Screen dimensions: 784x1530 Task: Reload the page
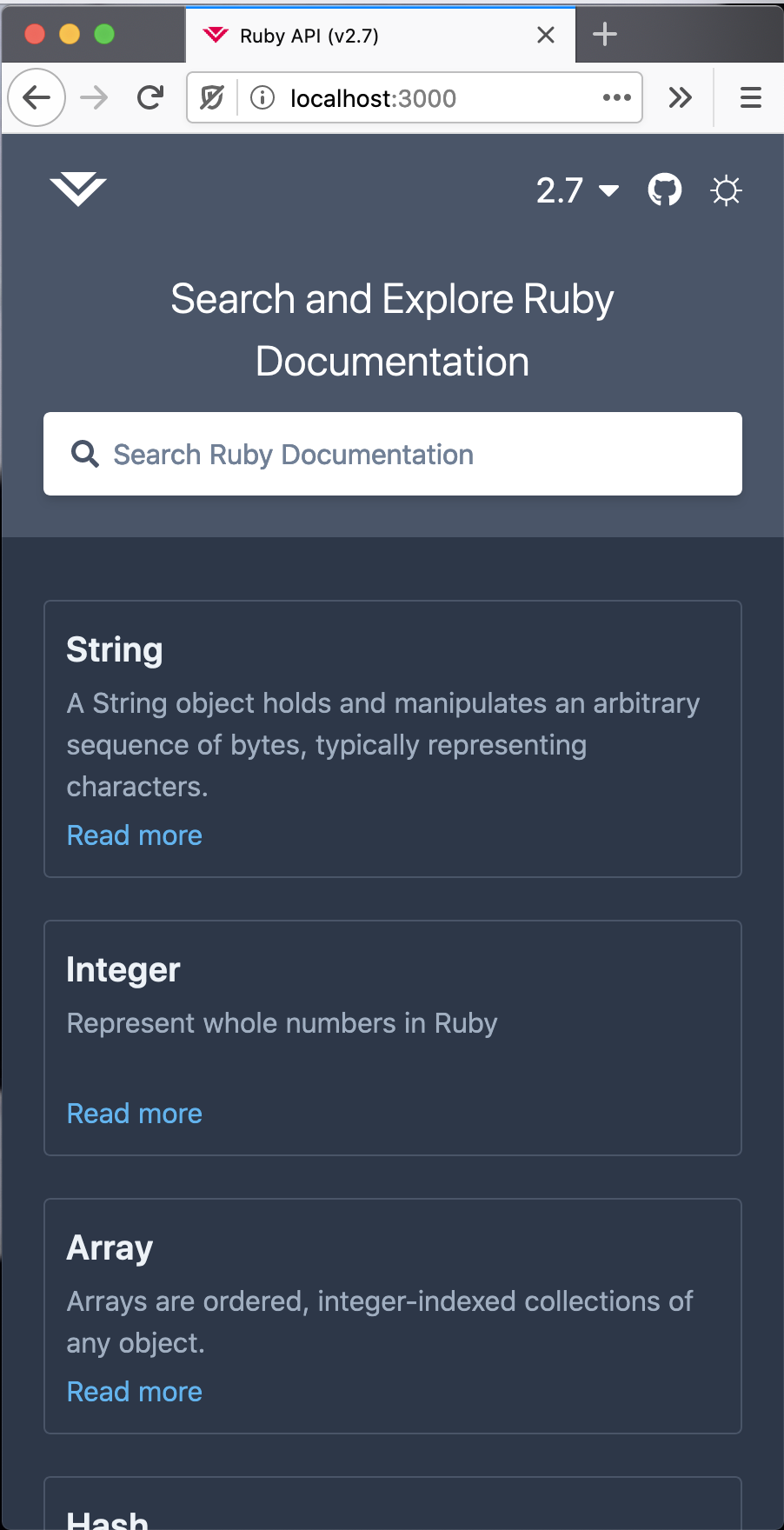[150, 97]
